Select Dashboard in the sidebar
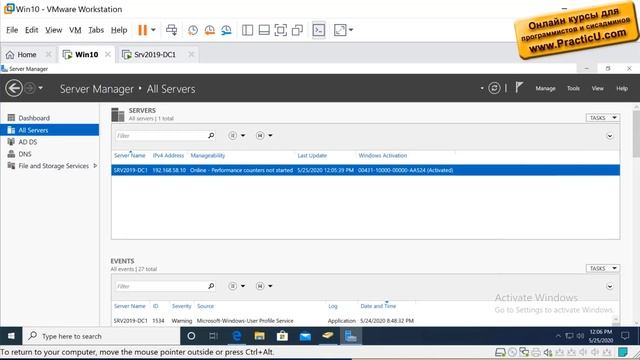The height and width of the screenshot is (360, 640). 49,118
